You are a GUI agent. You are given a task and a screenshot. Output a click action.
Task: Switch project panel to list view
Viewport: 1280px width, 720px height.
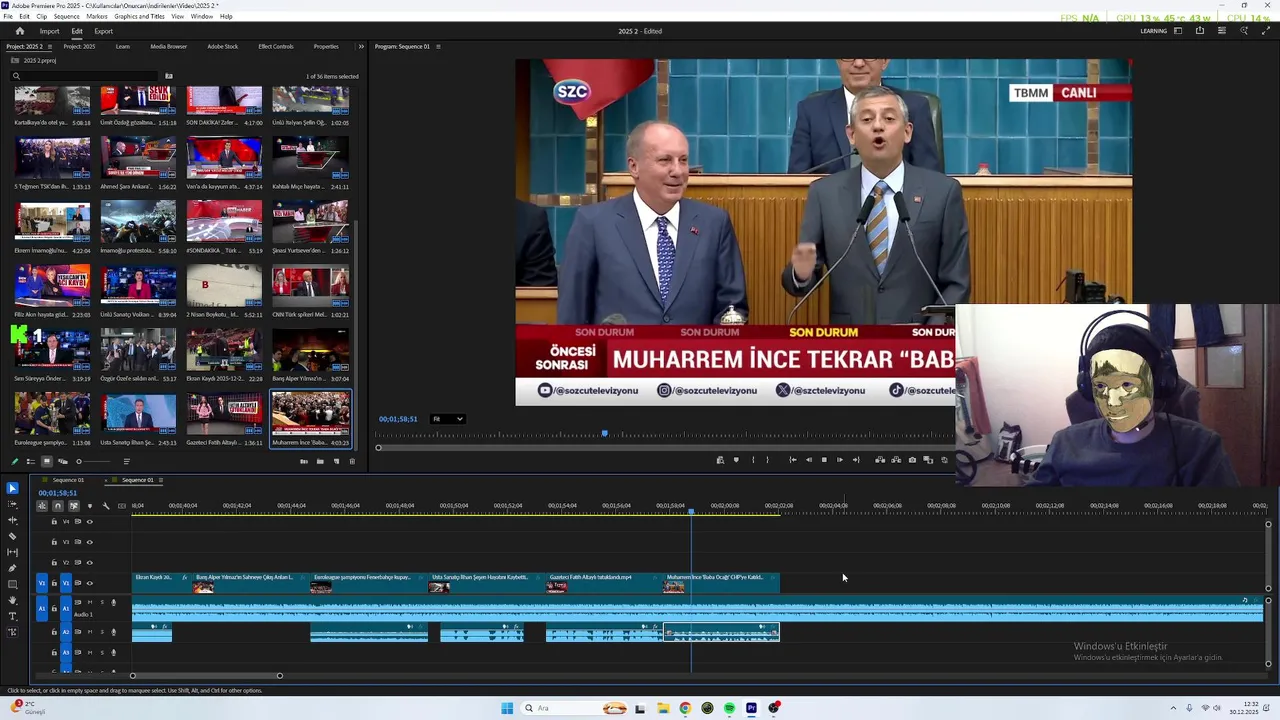tap(30, 461)
